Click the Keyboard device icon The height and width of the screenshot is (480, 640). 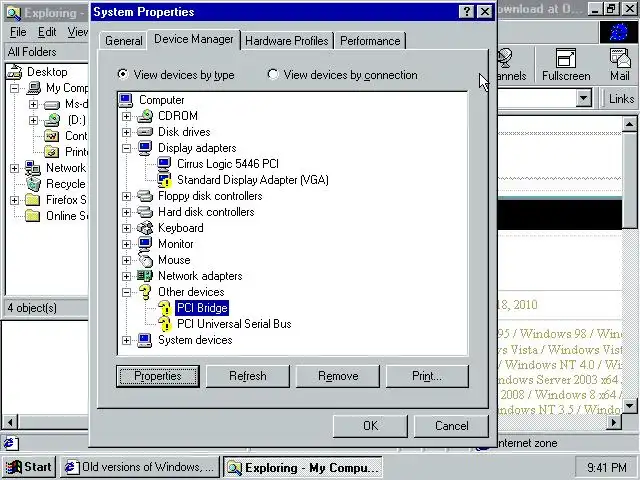[x=145, y=228]
